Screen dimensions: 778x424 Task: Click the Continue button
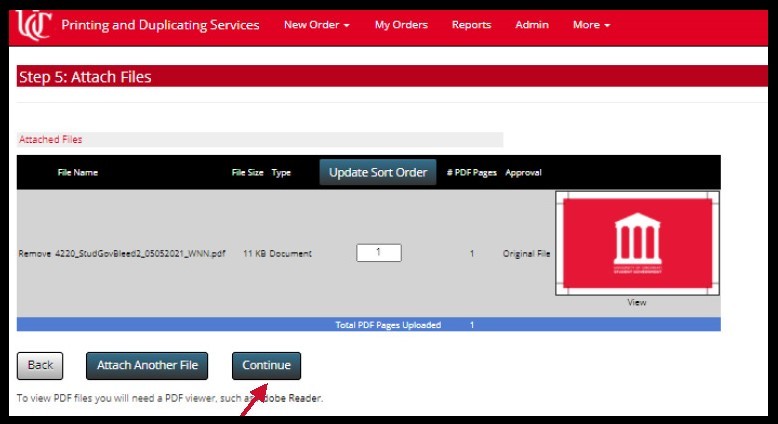tap(266, 365)
